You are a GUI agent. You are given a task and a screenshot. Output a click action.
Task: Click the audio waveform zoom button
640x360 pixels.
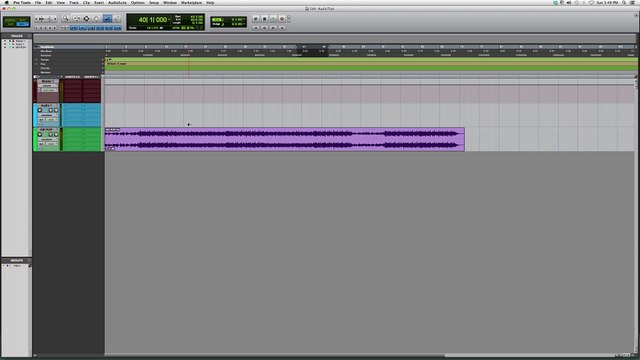(42, 19)
